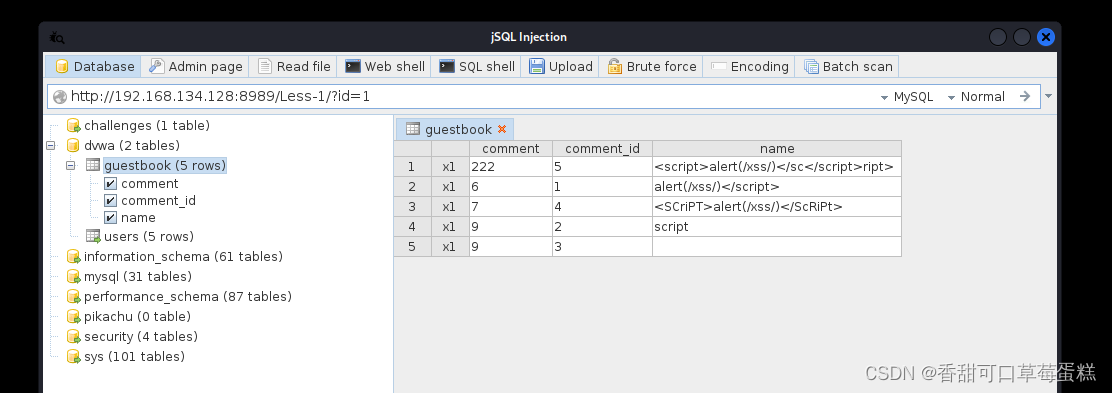Click the Batch scan pages icon
Screen dimensions: 1112x393
coord(811,67)
